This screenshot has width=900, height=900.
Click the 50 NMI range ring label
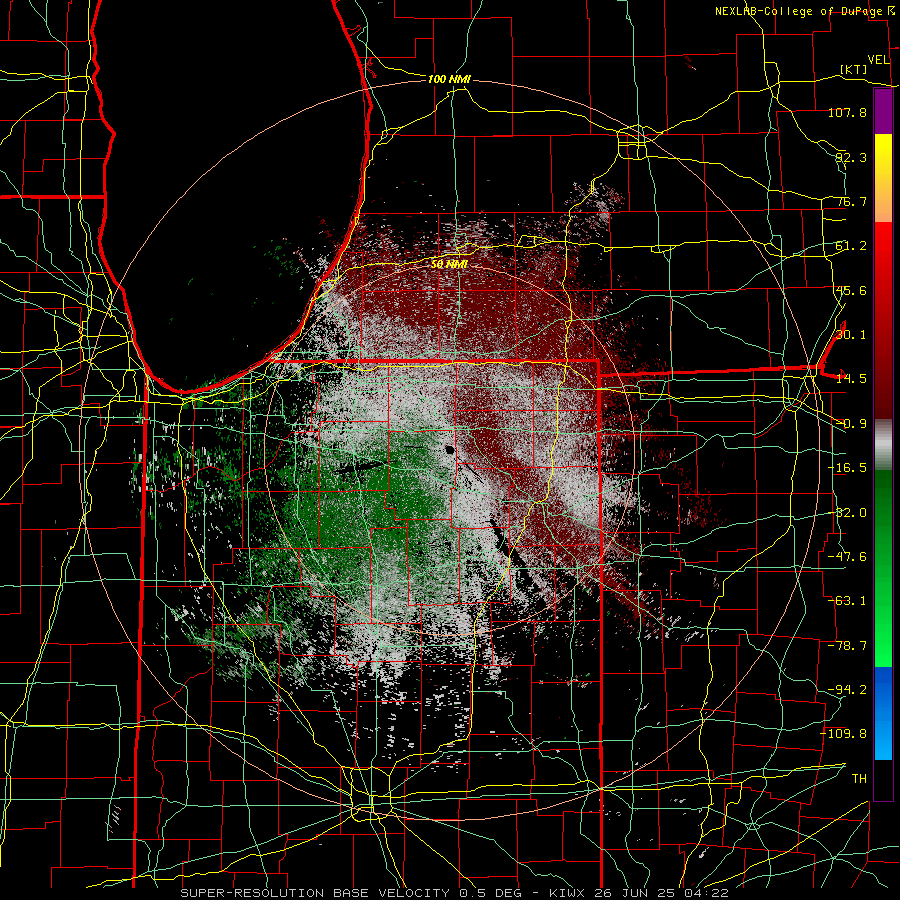(449, 265)
